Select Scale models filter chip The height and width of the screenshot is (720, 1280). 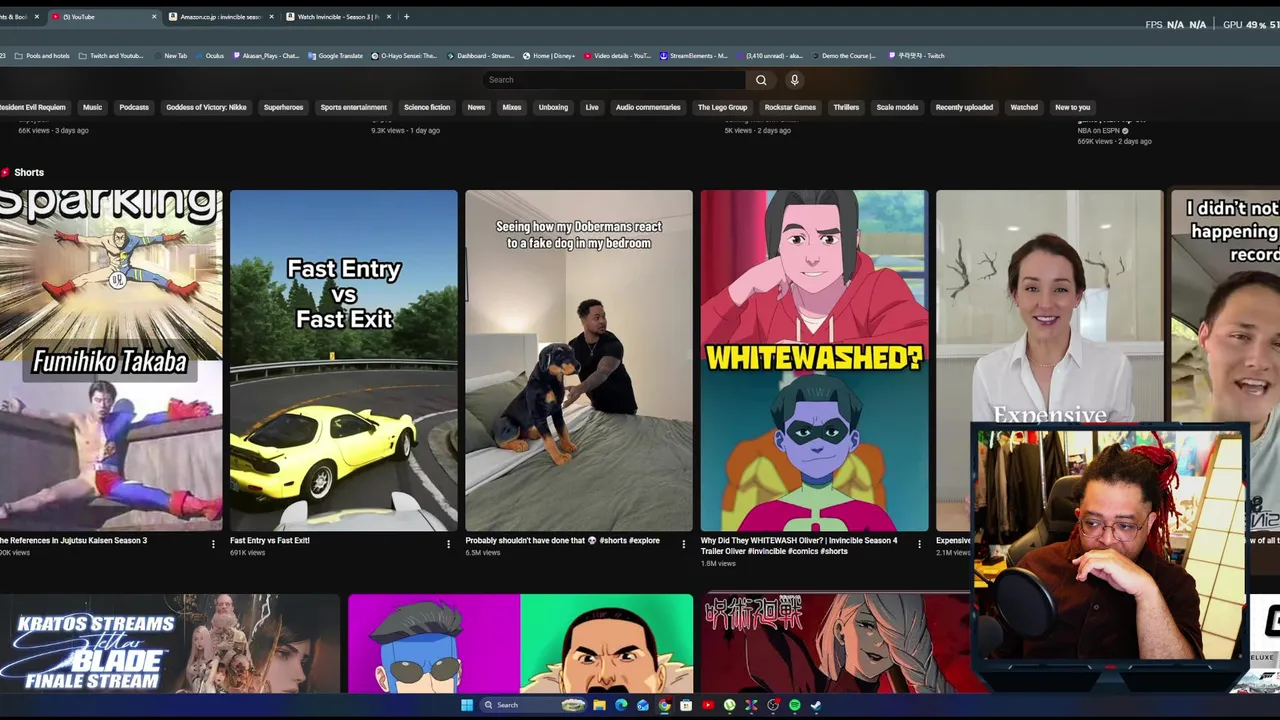897,107
